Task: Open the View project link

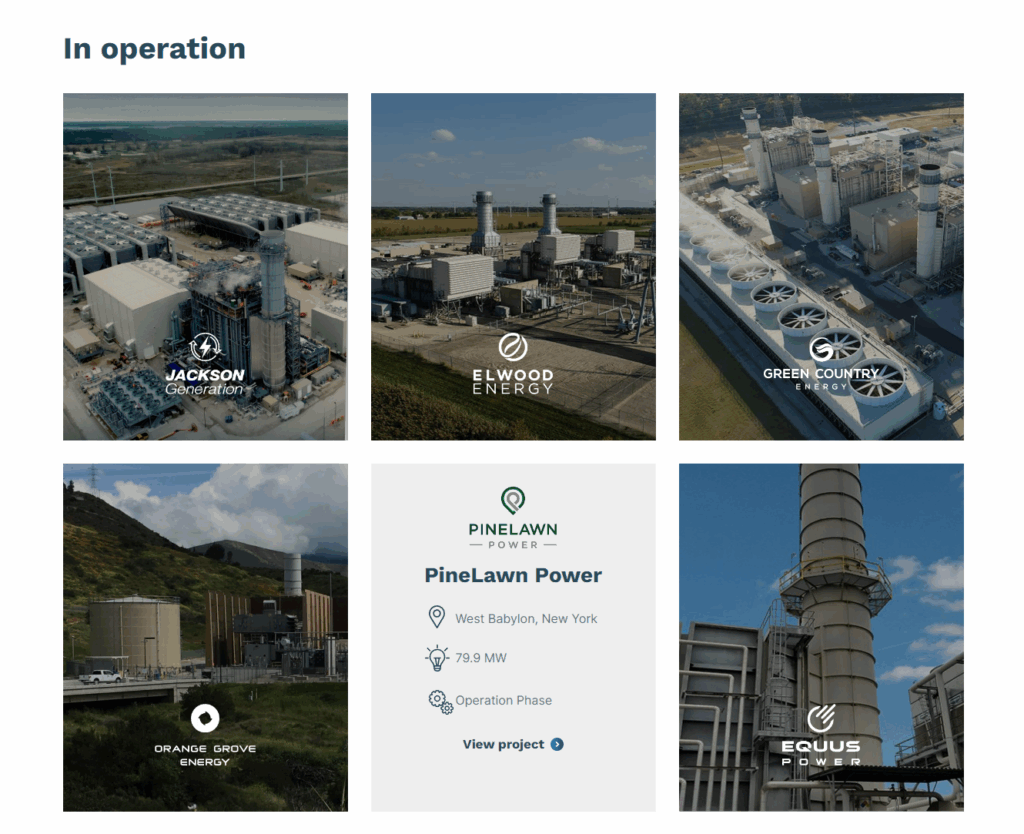Action: click(x=503, y=744)
